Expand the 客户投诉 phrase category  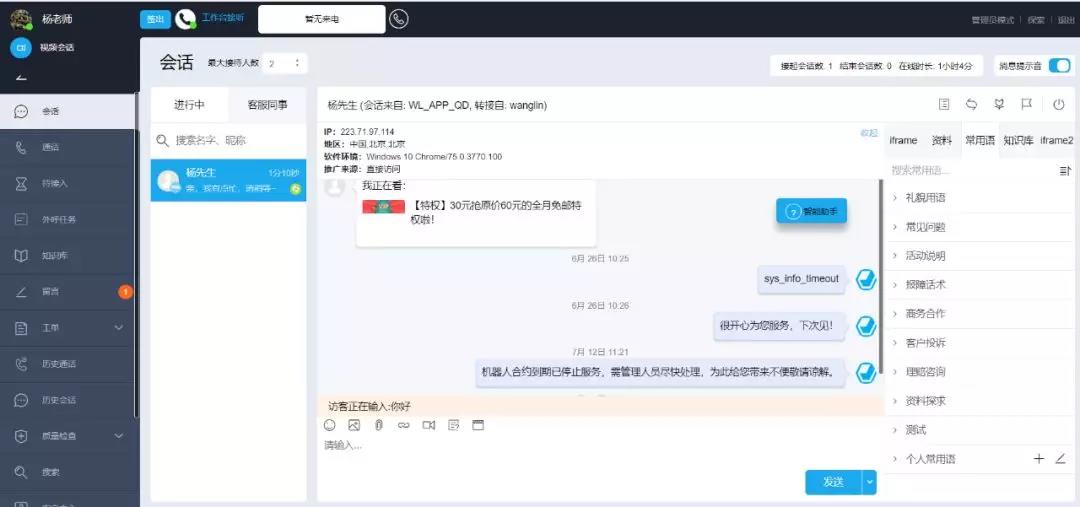tap(925, 343)
